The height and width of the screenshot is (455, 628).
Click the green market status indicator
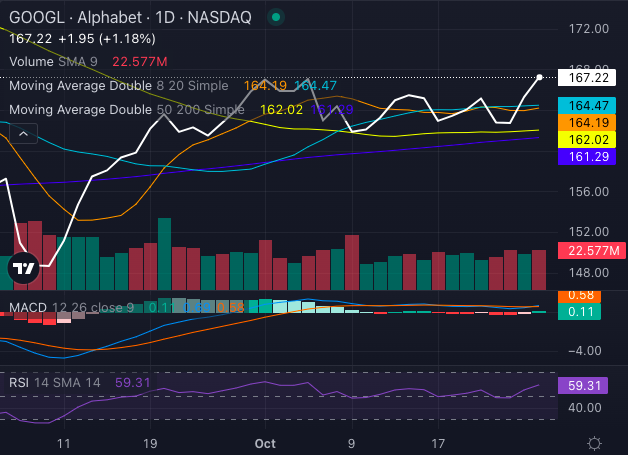click(x=276, y=17)
